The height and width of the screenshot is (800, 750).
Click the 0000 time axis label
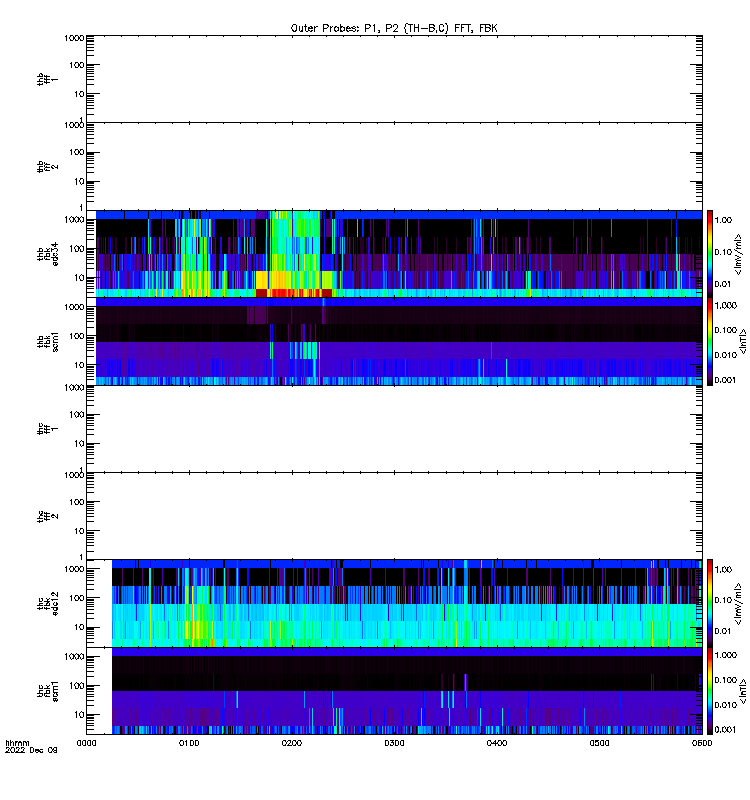[x=86, y=743]
